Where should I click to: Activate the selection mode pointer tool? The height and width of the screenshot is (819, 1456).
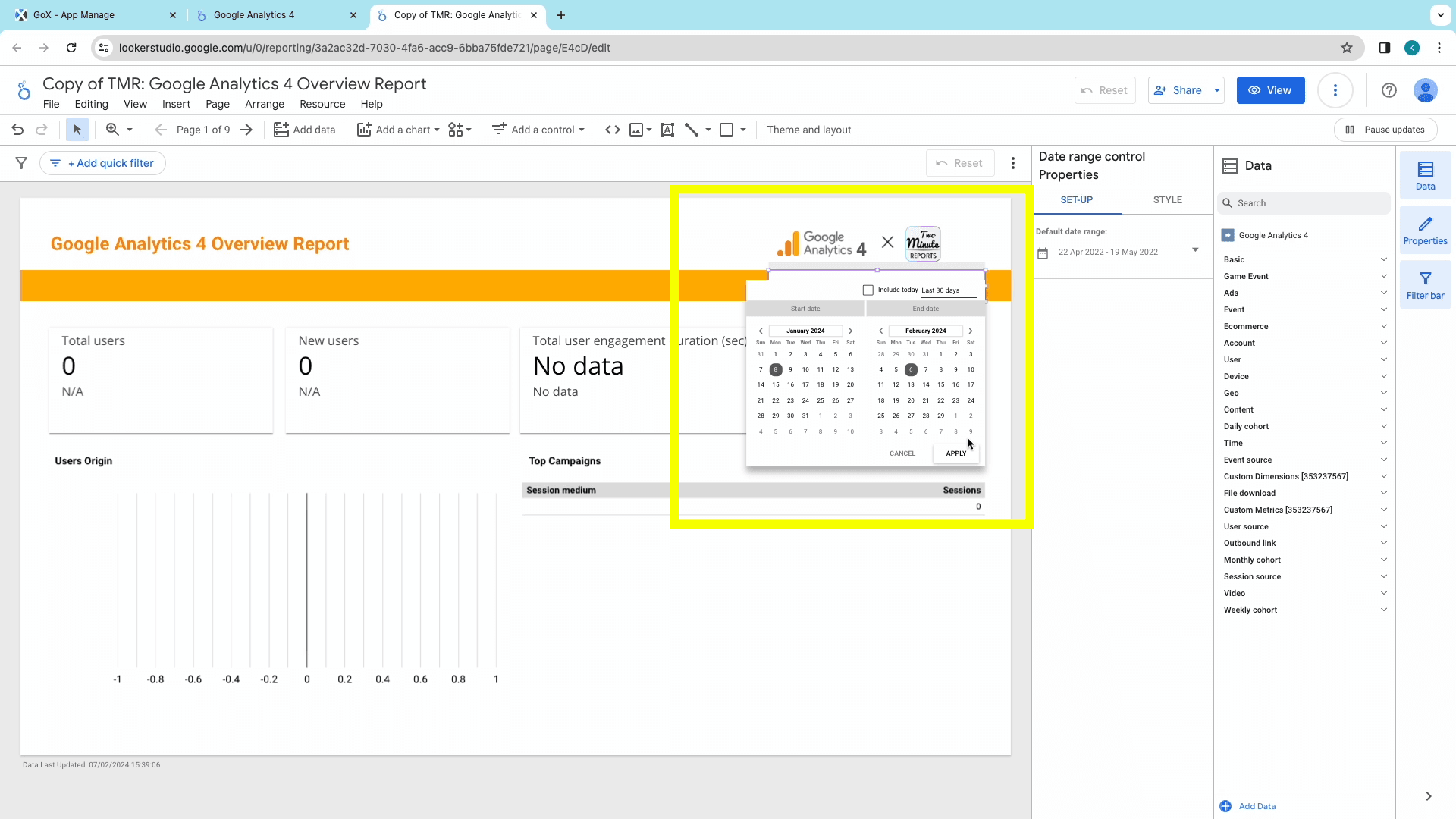pos(77,130)
